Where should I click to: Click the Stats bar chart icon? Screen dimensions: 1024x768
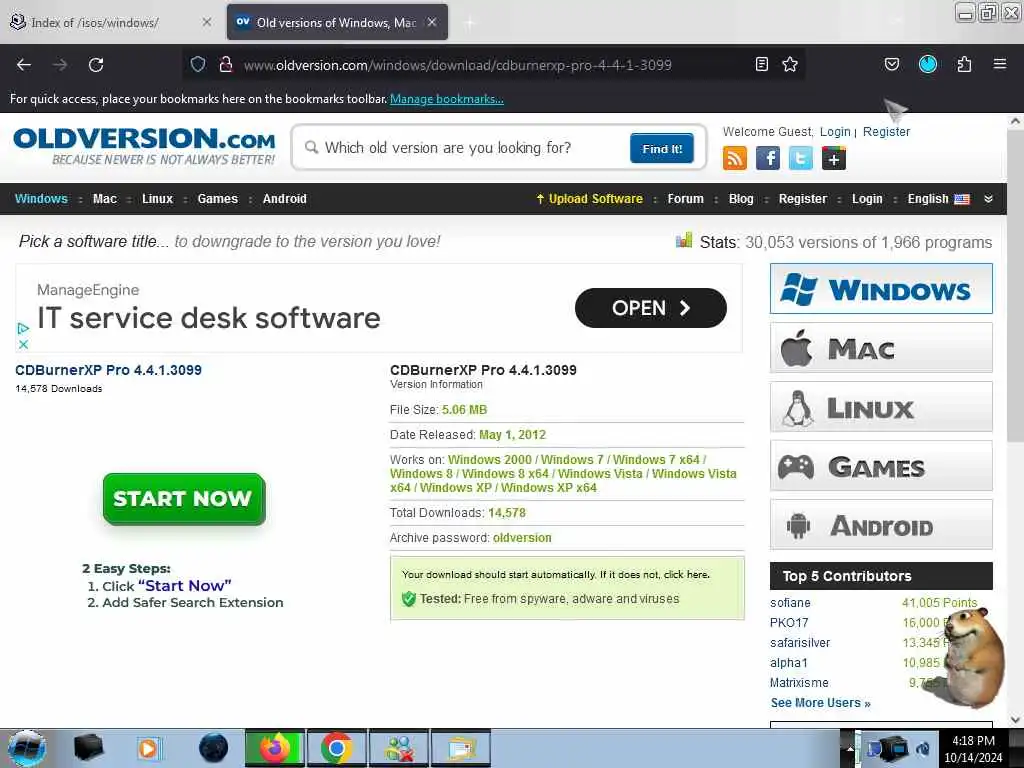point(684,240)
